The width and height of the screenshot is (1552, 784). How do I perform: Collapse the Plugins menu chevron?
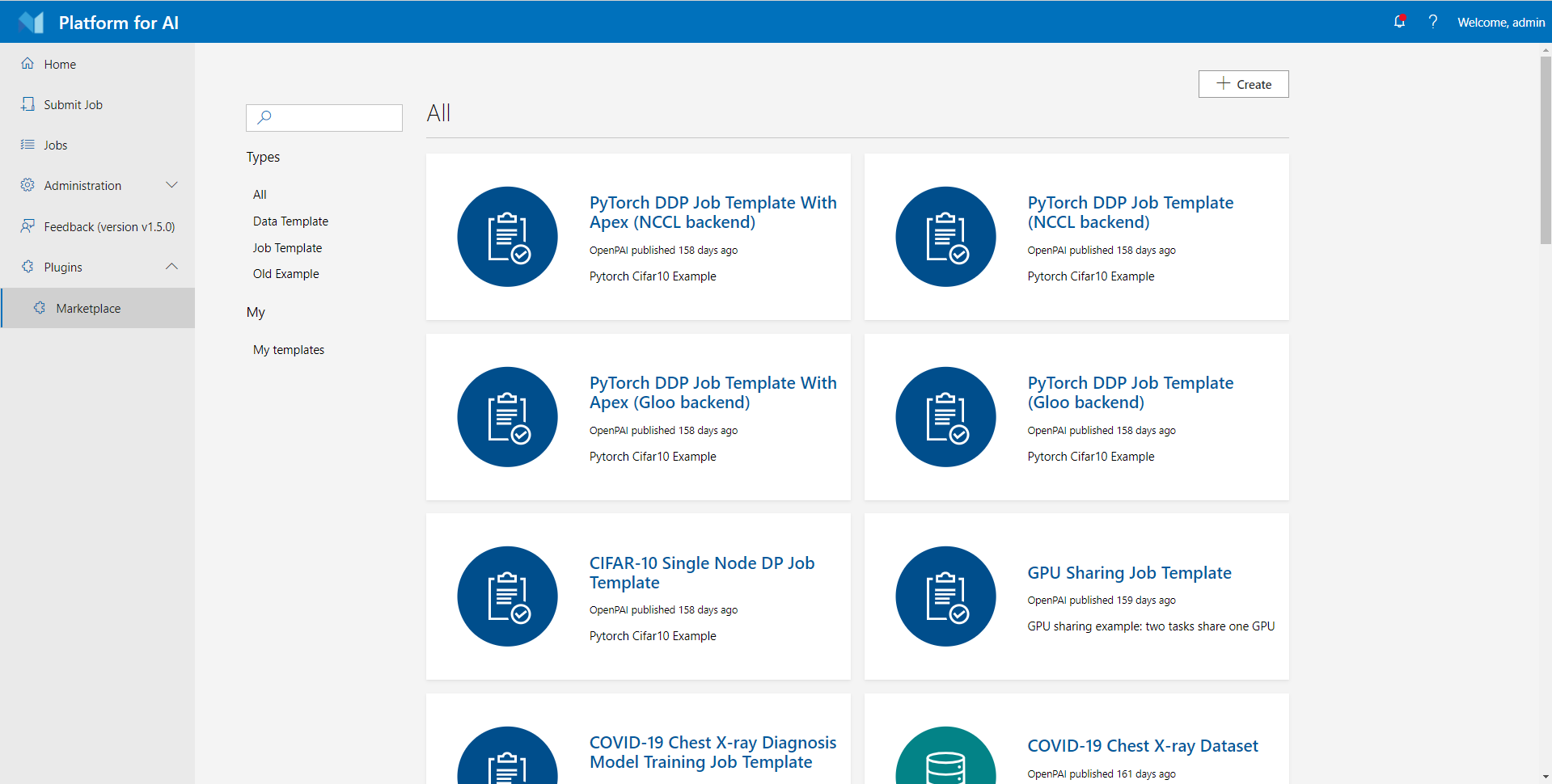[171, 267]
